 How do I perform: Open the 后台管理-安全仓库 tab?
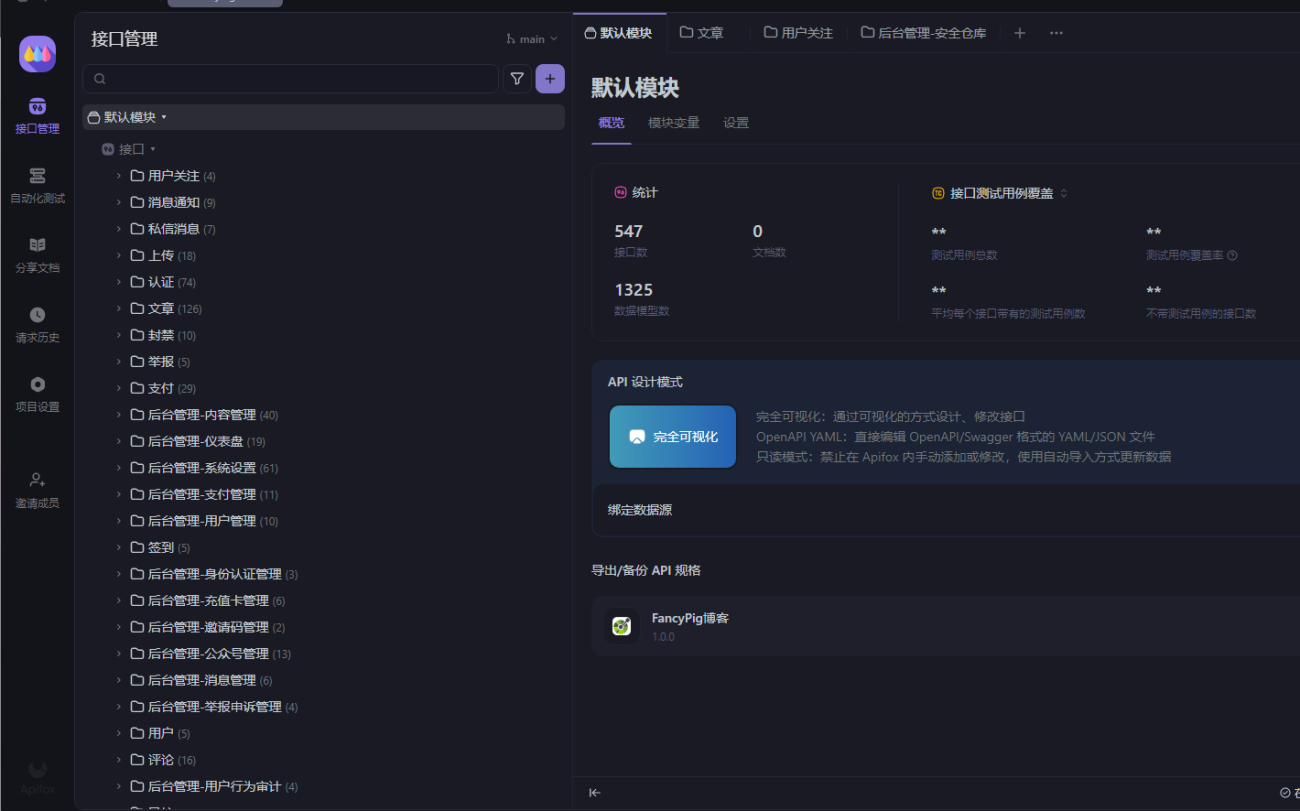[x=923, y=33]
